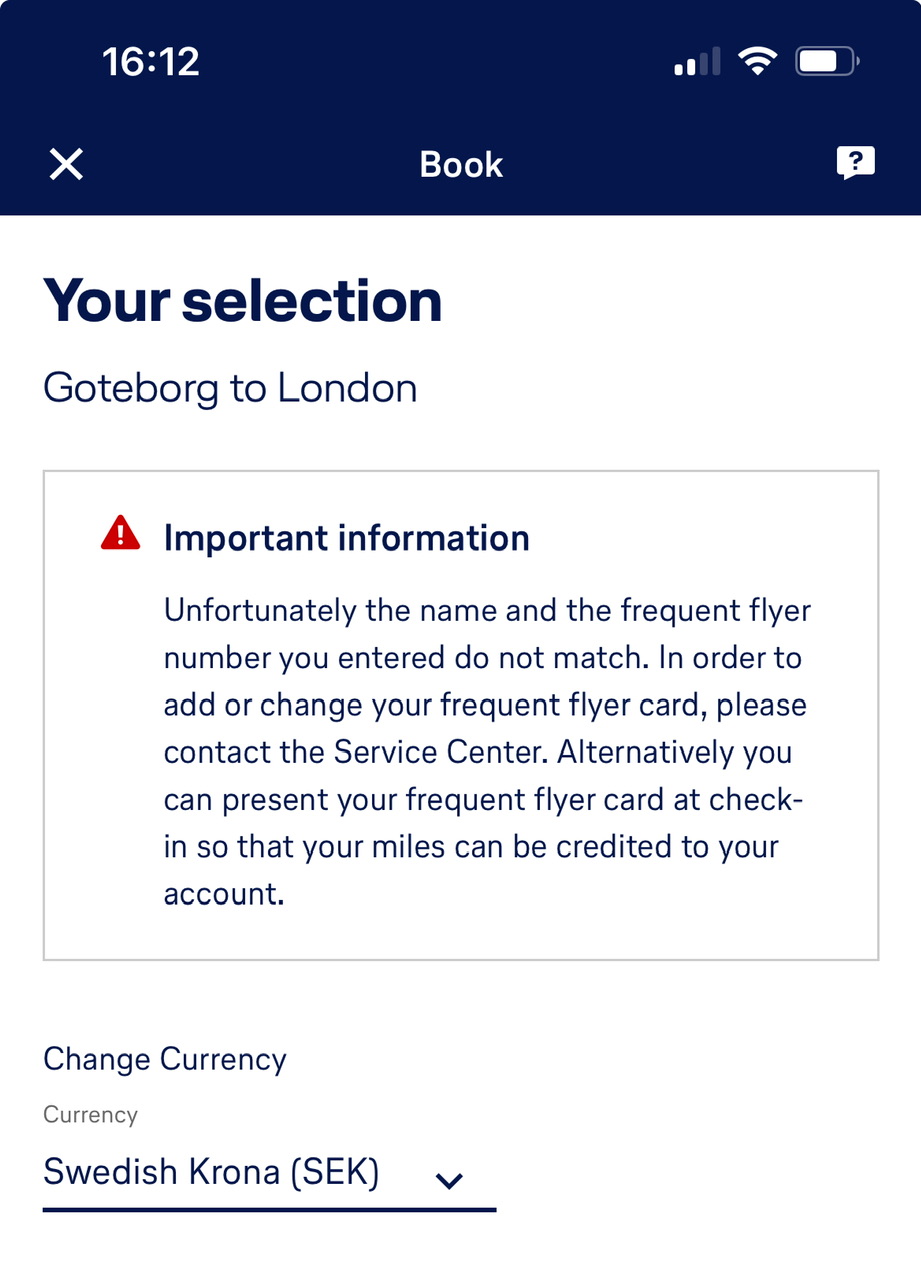921x1280 pixels.
Task: Click the word account at notice end
Action: 222,894
